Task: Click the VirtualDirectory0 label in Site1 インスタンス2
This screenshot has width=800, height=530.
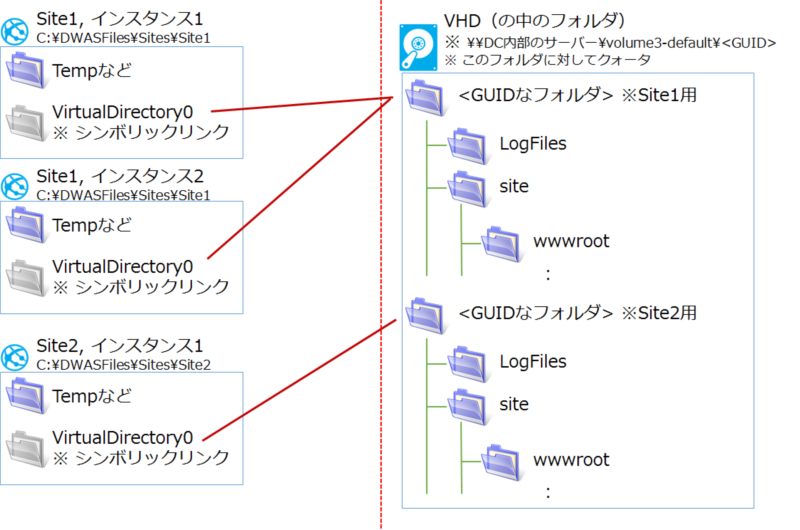Action: [122, 266]
